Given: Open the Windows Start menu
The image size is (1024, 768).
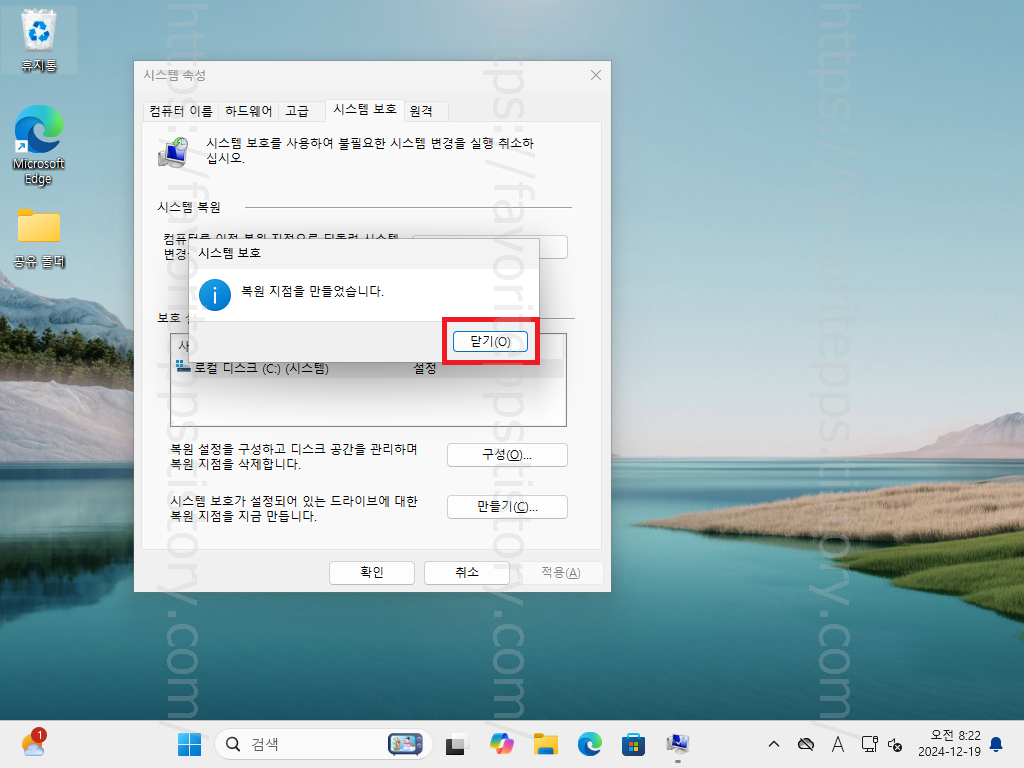Looking at the screenshot, I should coord(189,744).
